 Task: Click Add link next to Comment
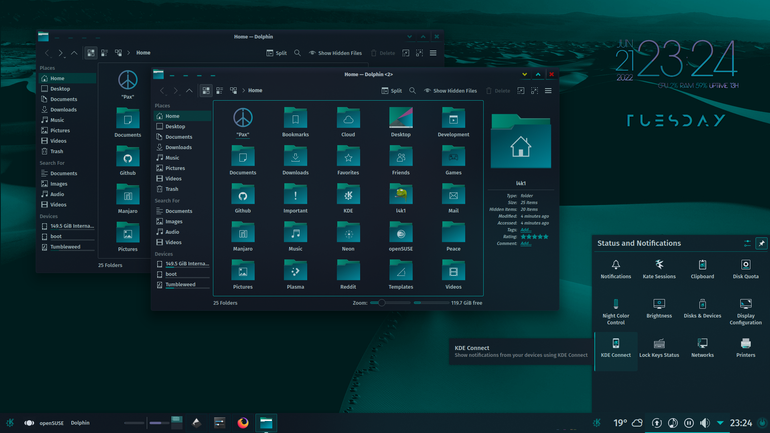(525, 244)
